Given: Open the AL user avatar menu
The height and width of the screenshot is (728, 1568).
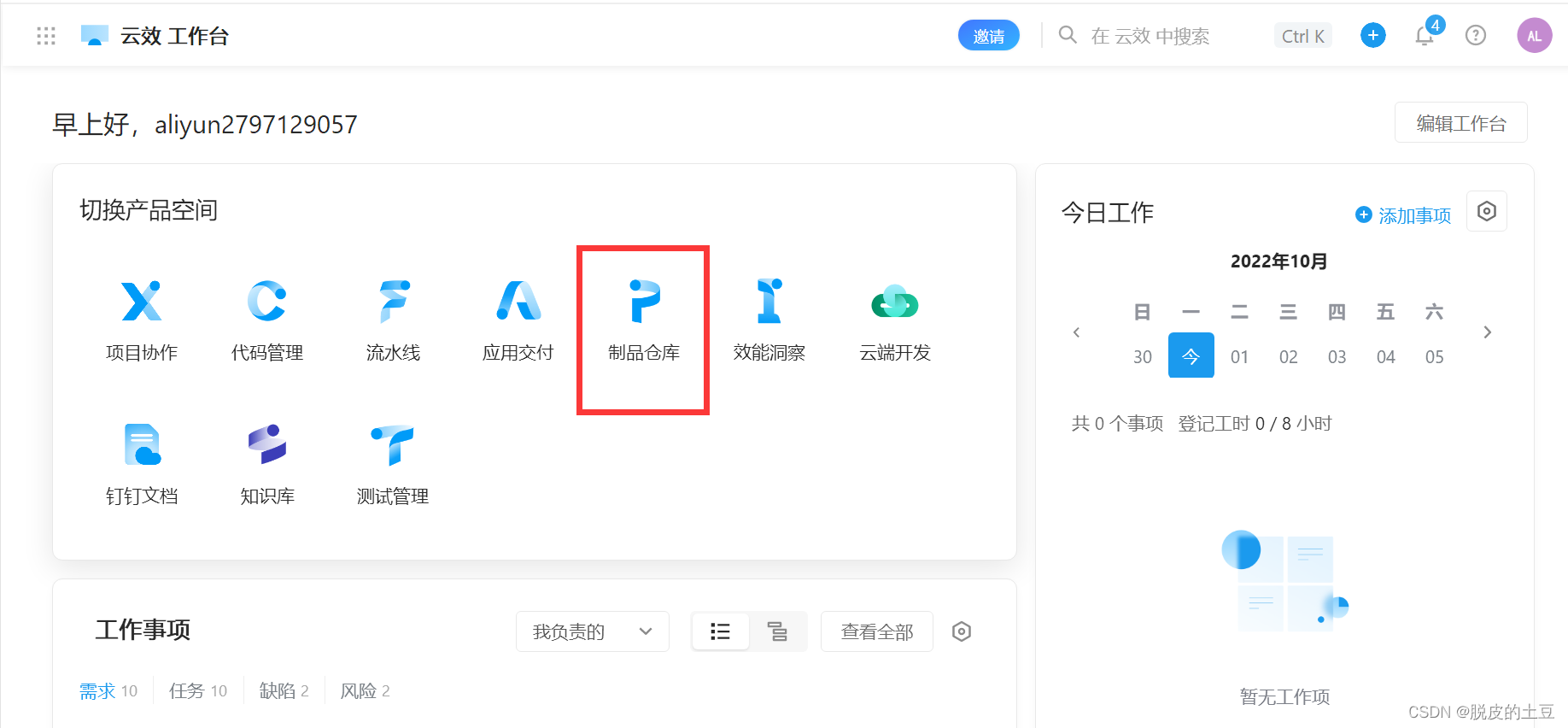Looking at the screenshot, I should (1535, 35).
